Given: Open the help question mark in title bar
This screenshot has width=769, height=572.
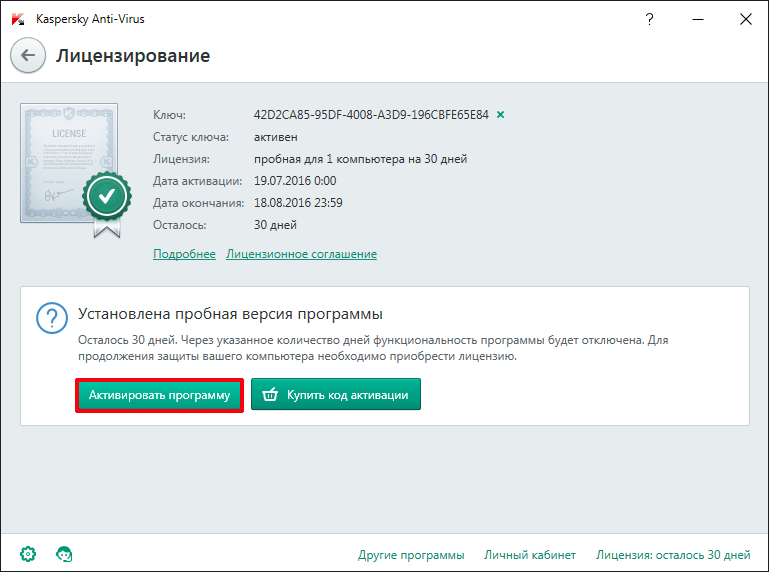Looking at the screenshot, I should pyautogui.click(x=649, y=19).
